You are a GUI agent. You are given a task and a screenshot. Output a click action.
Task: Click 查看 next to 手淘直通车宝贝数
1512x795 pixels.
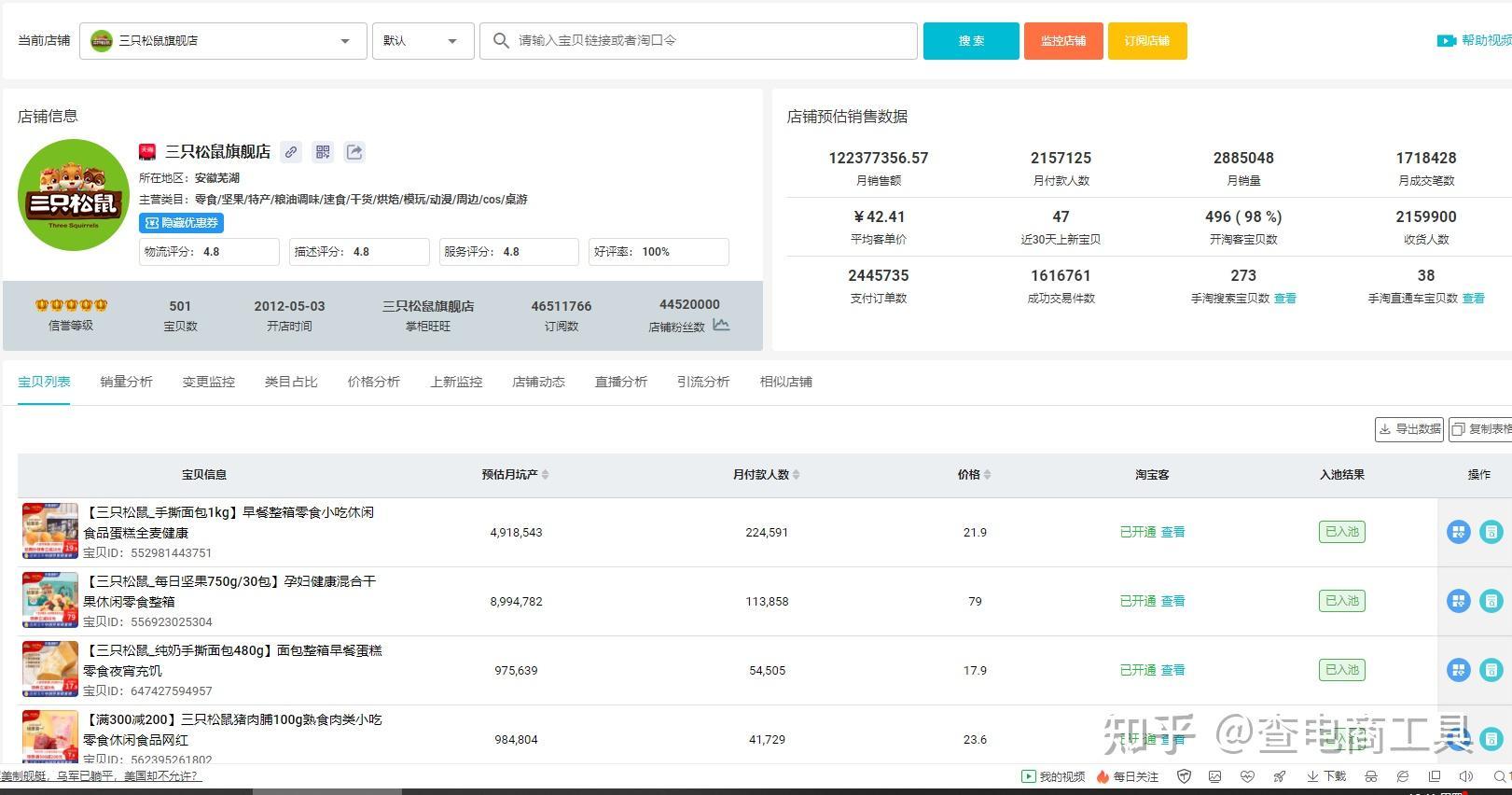point(1474,299)
